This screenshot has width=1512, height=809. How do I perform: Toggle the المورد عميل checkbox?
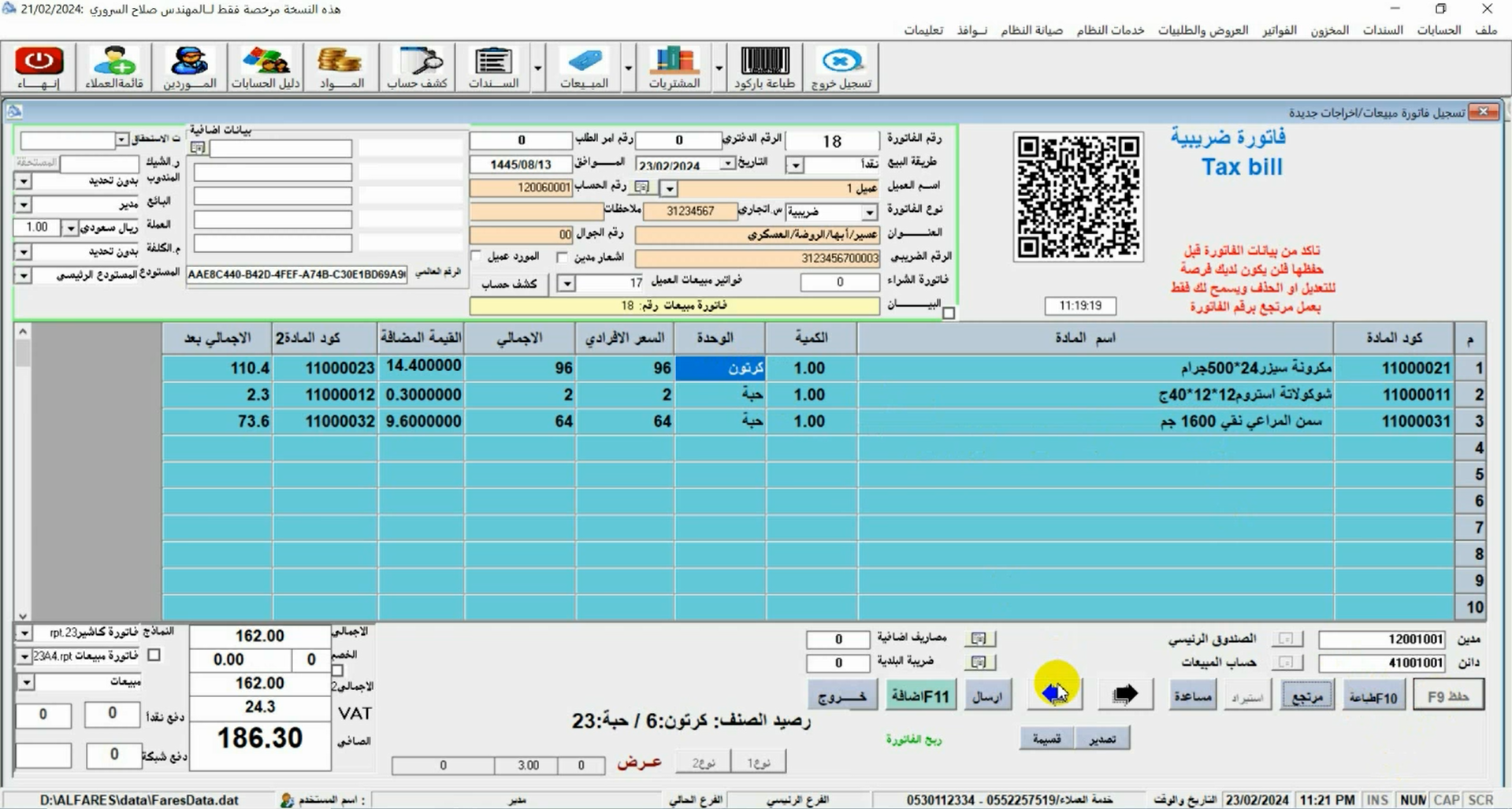(476, 257)
